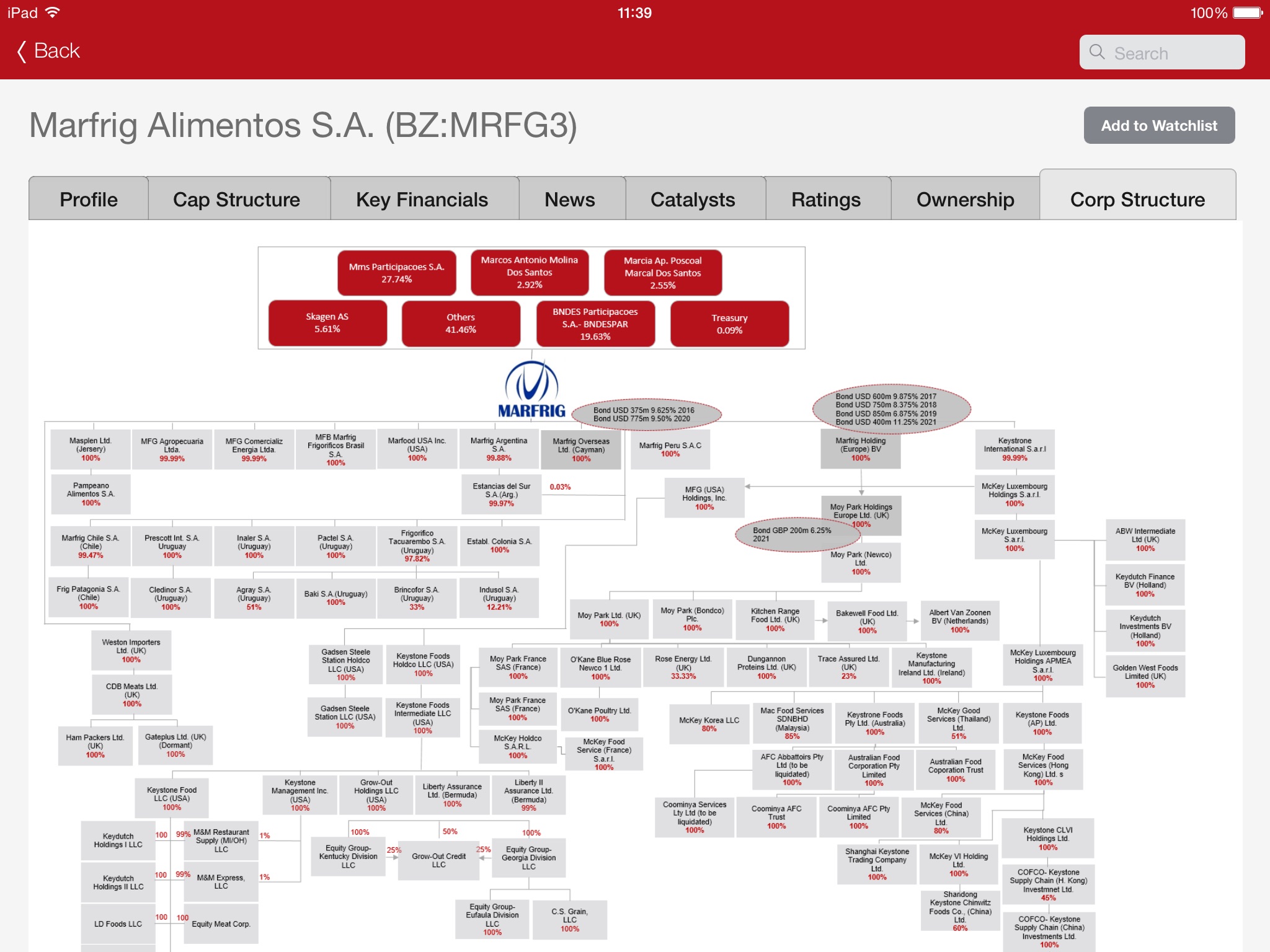Tap Kitchen Range Food Ltd. node
The height and width of the screenshot is (952, 1270).
[775, 619]
